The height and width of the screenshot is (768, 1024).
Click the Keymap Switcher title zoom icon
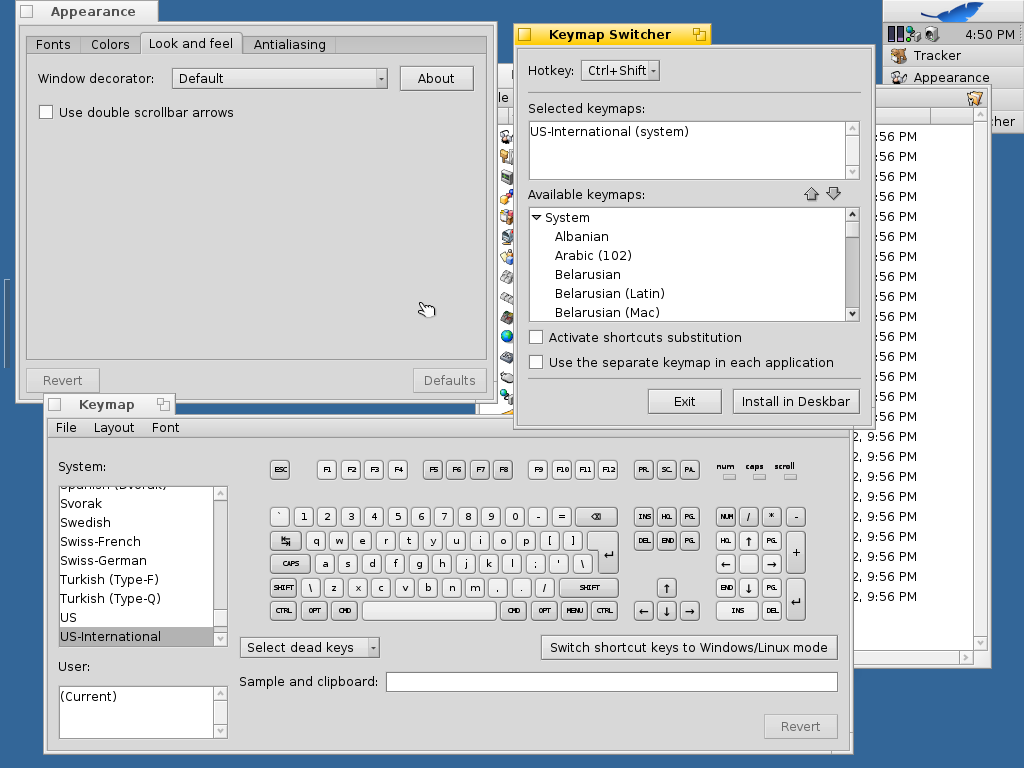tap(699, 35)
